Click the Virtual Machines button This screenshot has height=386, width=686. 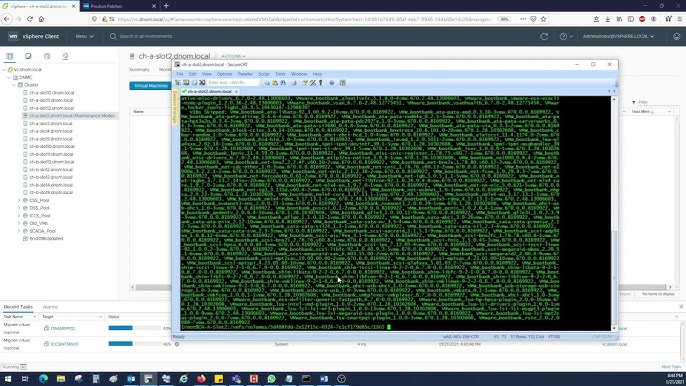pos(150,85)
